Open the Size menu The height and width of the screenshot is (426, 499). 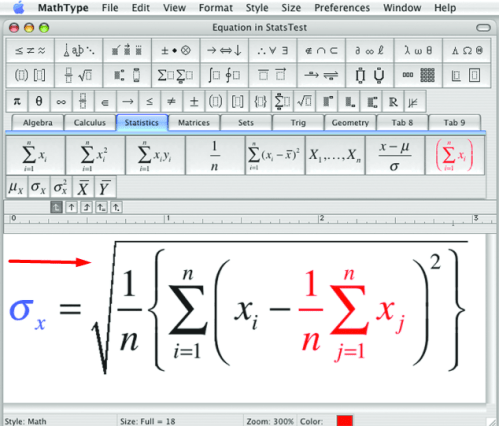click(291, 8)
